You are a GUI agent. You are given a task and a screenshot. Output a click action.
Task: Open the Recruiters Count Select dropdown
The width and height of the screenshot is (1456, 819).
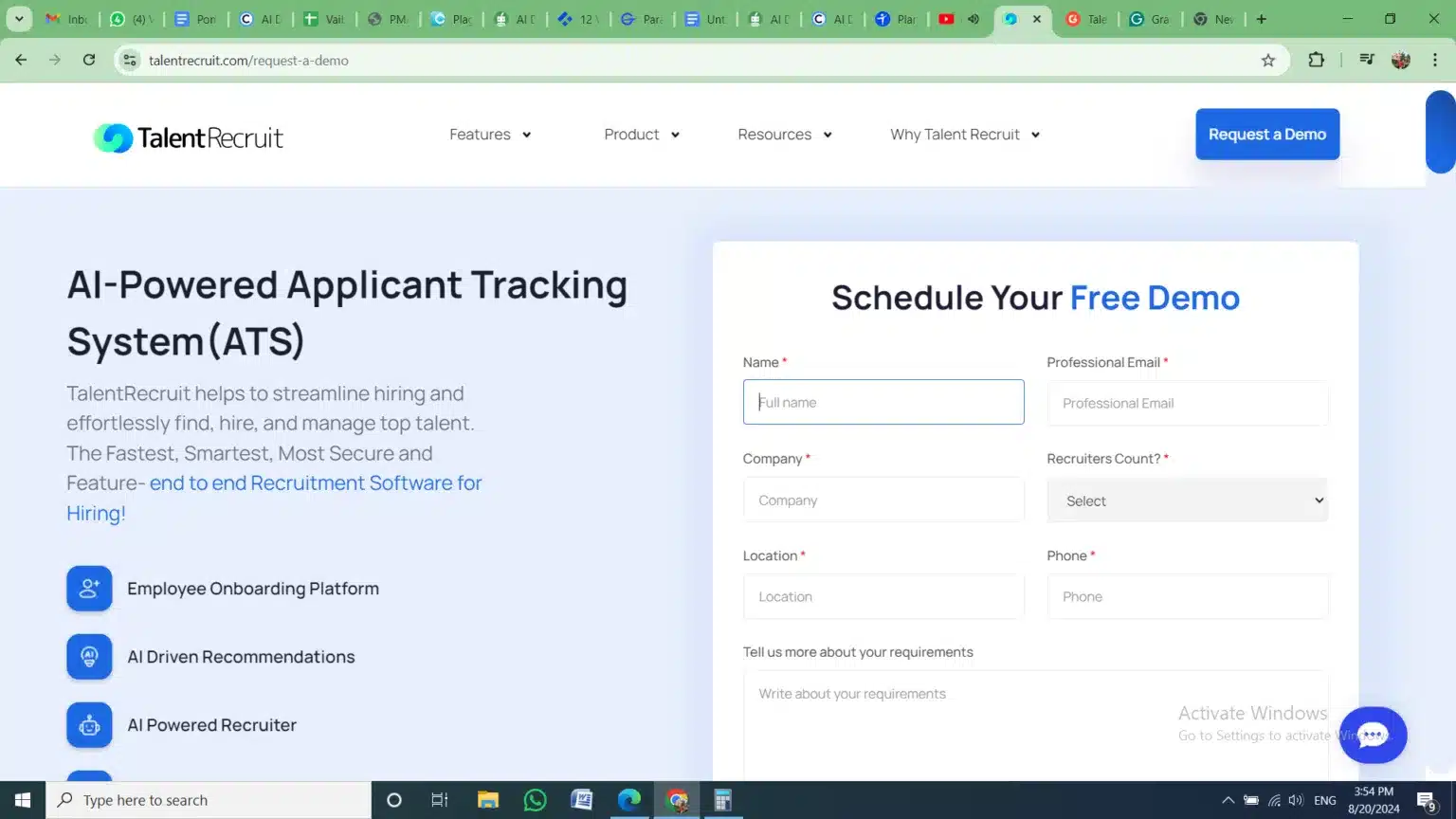click(1187, 500)
